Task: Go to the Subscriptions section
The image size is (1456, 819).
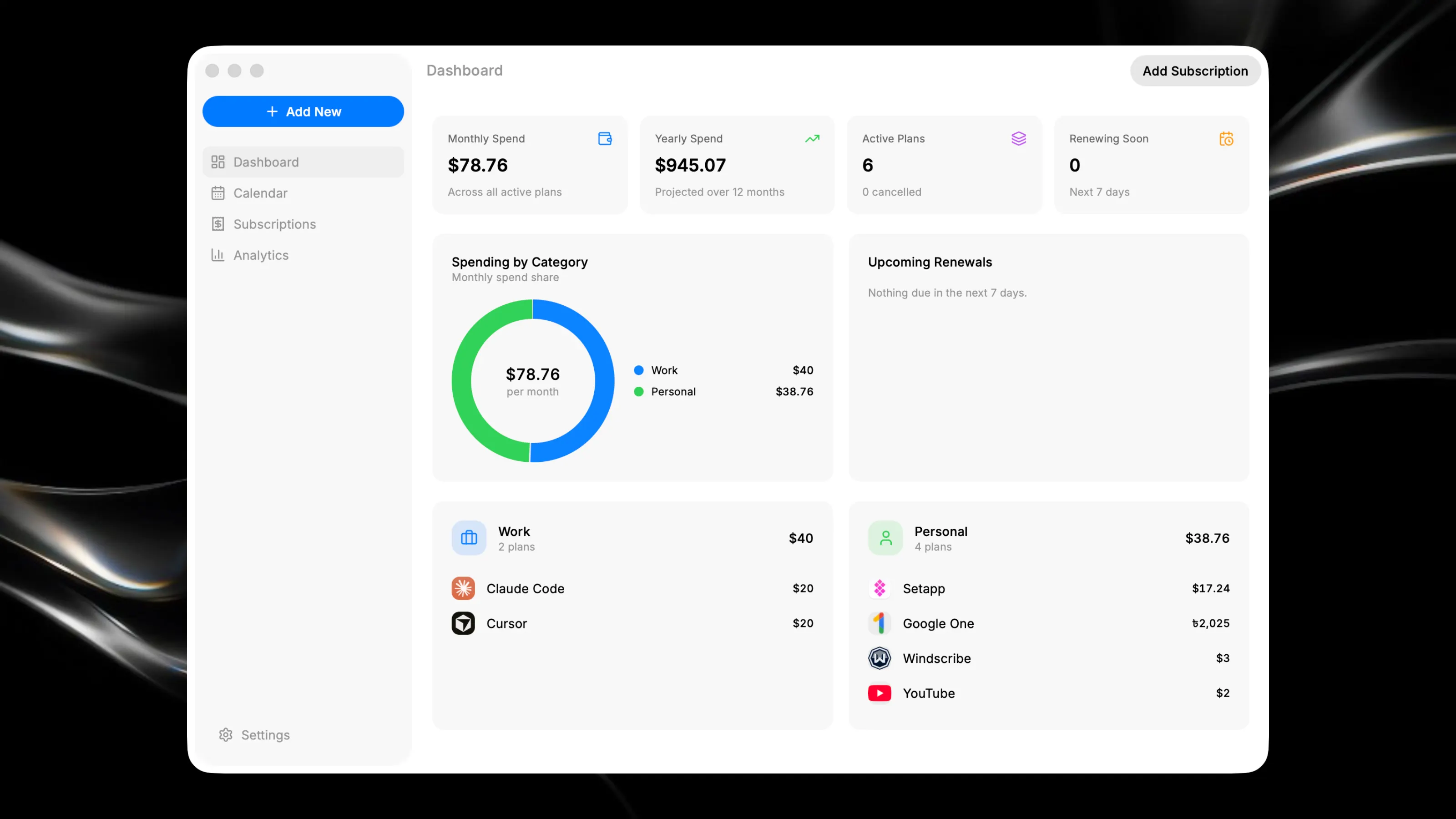Action: pyautogui.click(x=303, y=224)
